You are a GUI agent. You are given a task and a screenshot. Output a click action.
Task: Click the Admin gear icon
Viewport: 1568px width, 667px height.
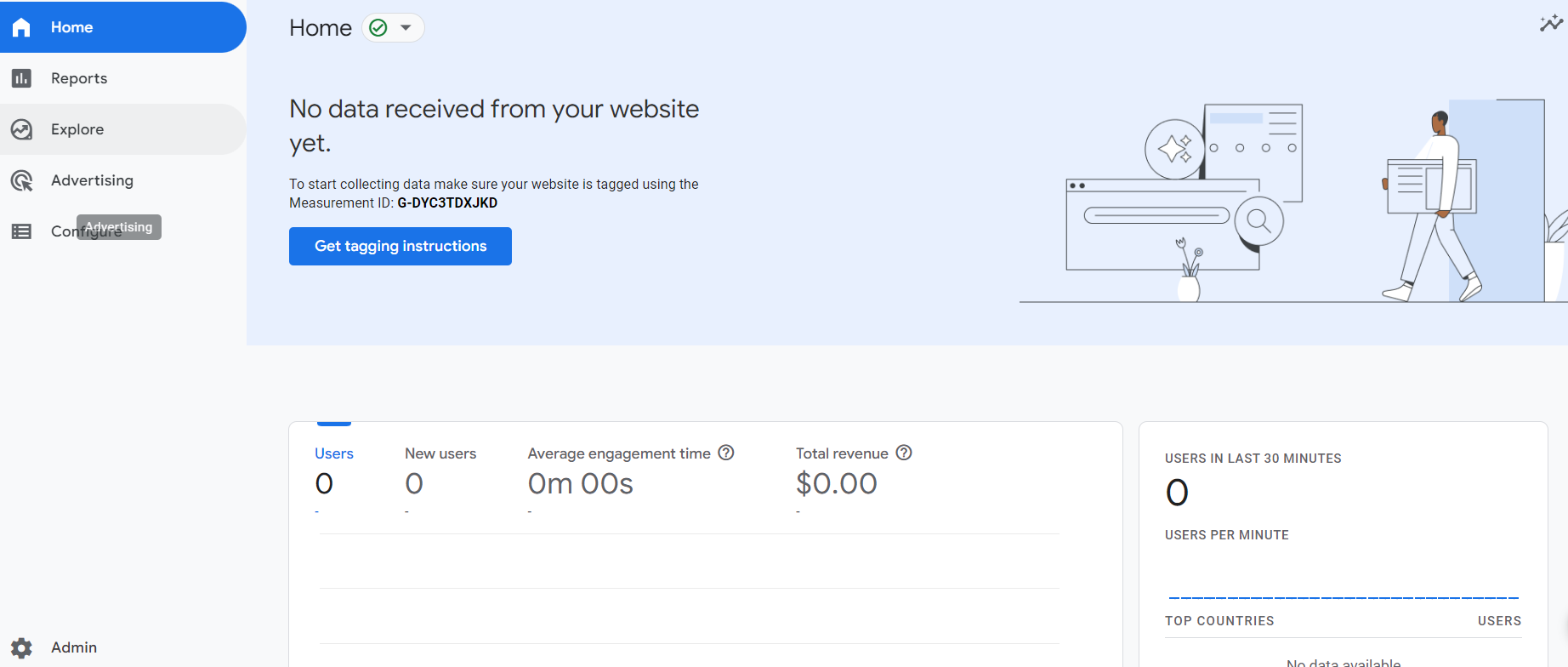21,647
